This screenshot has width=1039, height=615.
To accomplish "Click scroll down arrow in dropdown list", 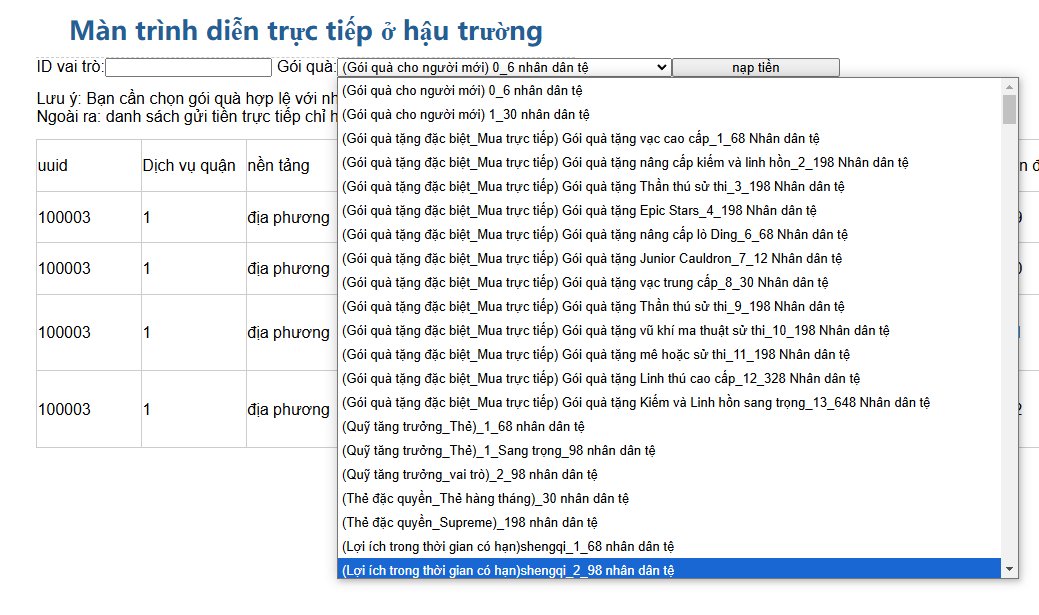I will coord(1009,569).
